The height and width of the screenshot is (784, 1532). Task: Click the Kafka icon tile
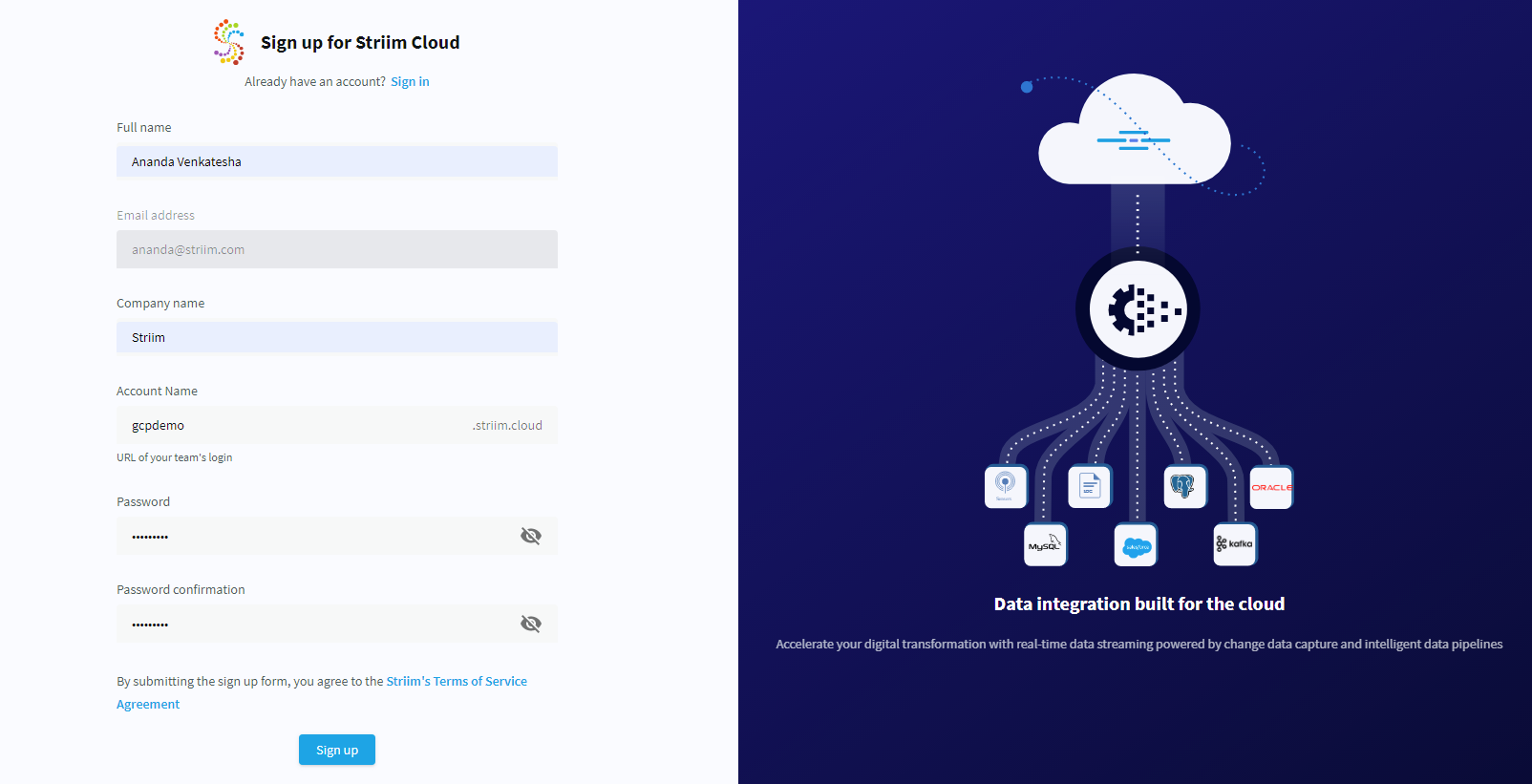pyautogui.click(x=1234, y=544)
